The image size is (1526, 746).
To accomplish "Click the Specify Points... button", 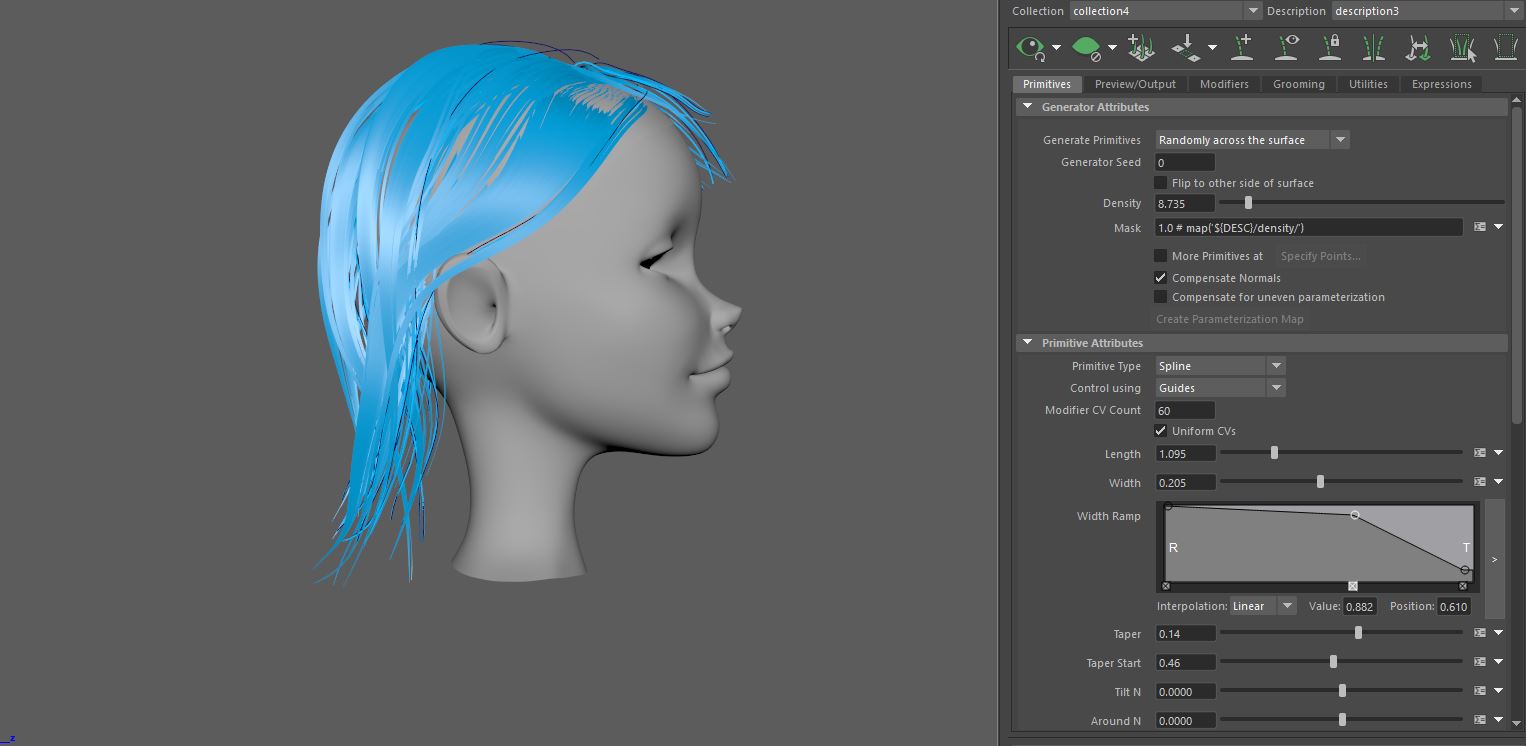I will (x=1320, y=256).
